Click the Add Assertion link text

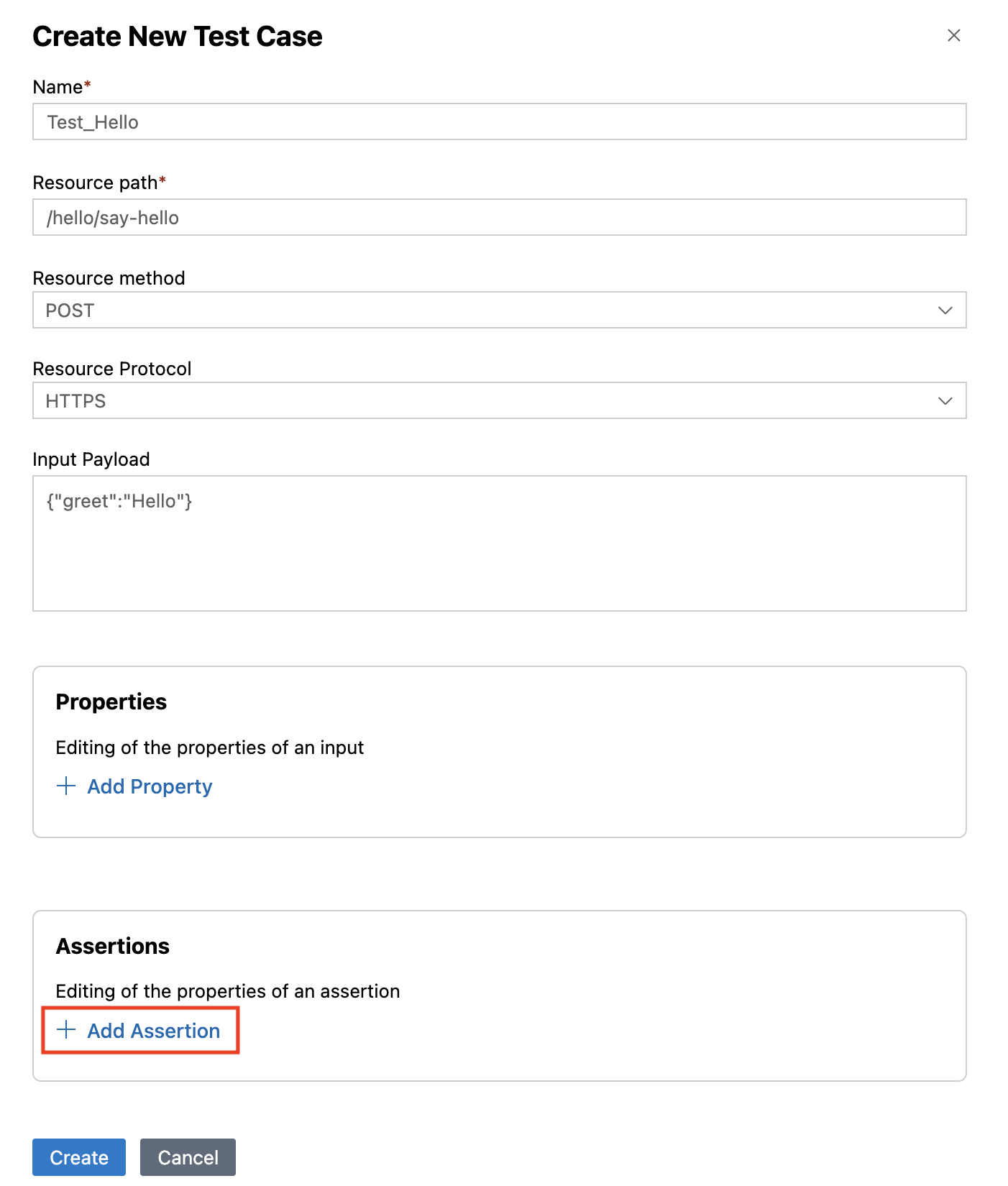[153, 1031]
